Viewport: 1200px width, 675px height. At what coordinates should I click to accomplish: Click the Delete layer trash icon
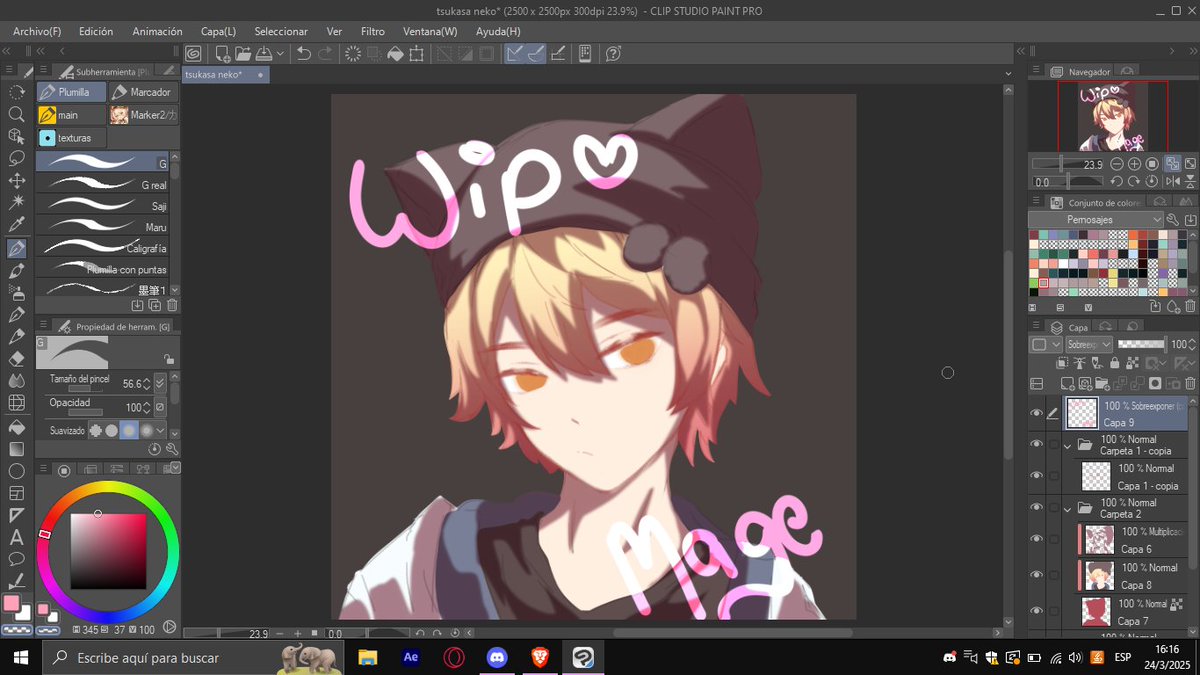pyautogui.click(x=1190, y=383)
